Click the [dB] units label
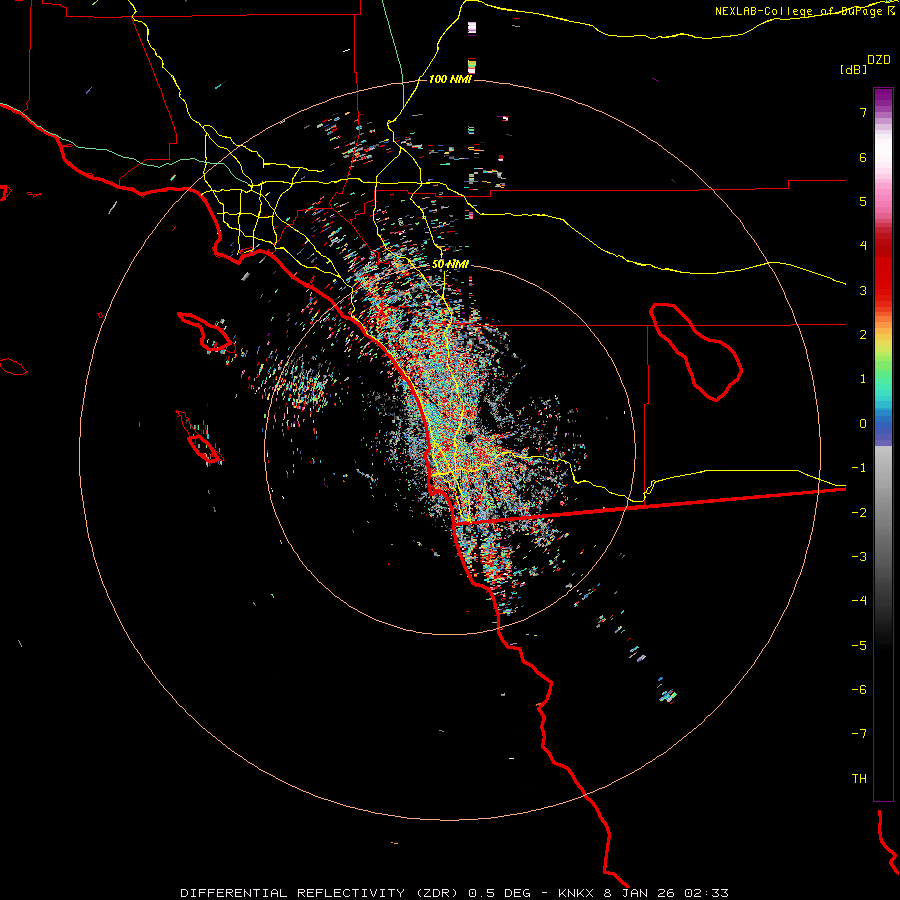This screenshot has width=900, height=900. pyautogui.click(x=854, y=69)
